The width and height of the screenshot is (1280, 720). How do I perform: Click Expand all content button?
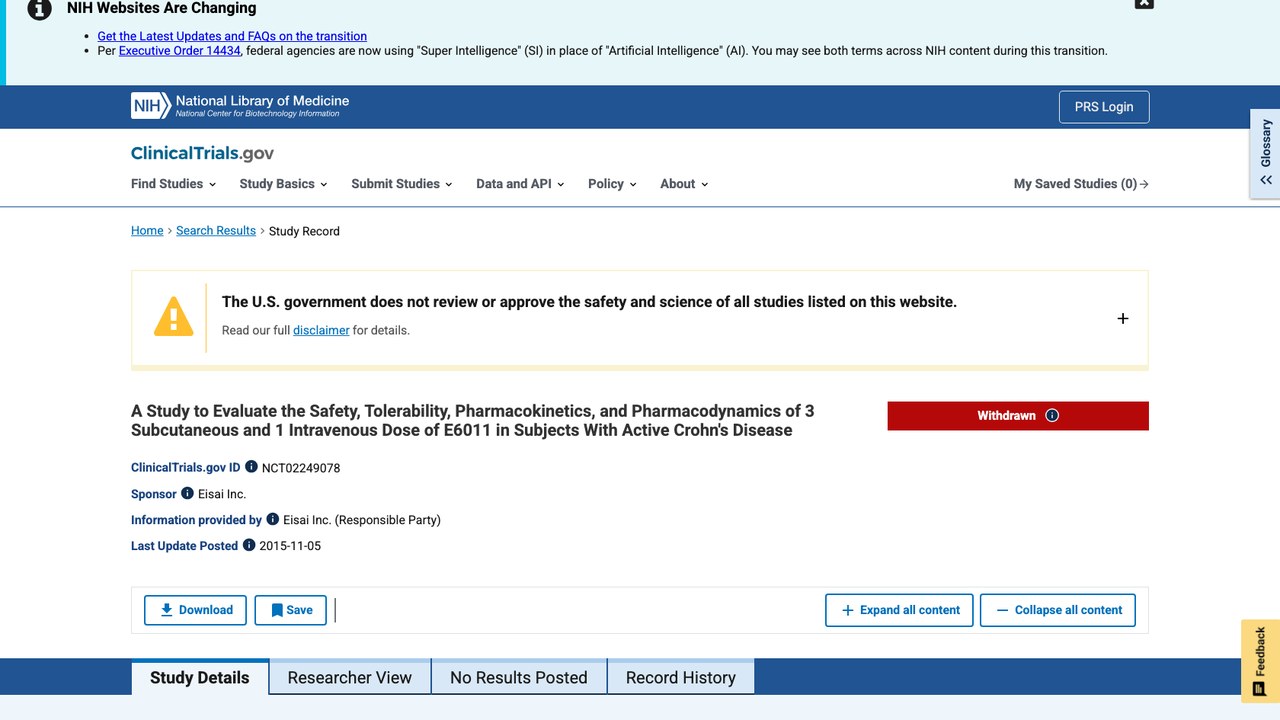pyautogui.click(x=899, y=610)
